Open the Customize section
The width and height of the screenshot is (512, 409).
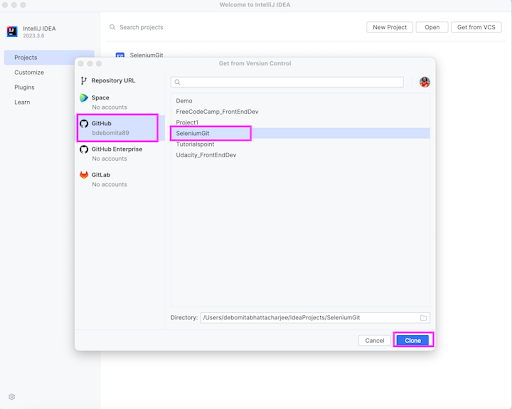[x=29, y=72]
